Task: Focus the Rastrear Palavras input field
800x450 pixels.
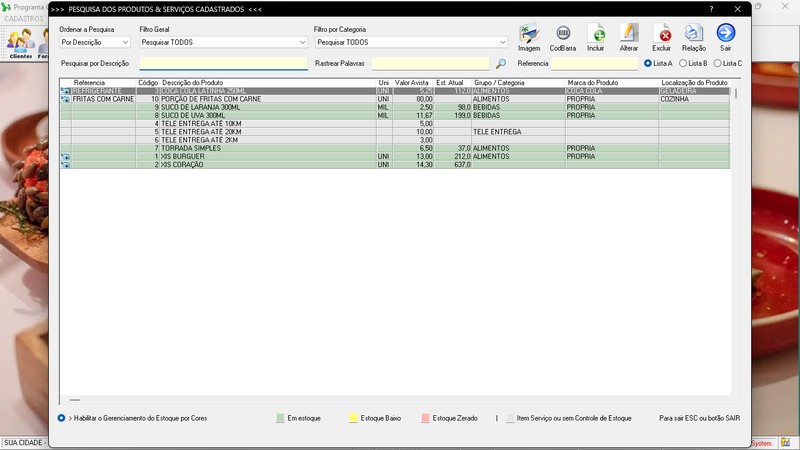Action: (431, 63)
